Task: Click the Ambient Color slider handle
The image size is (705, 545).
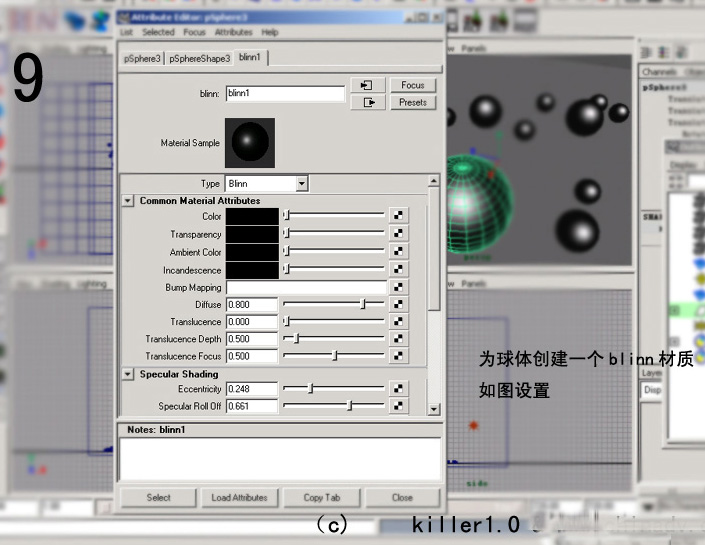Action: tap(287, 251)
